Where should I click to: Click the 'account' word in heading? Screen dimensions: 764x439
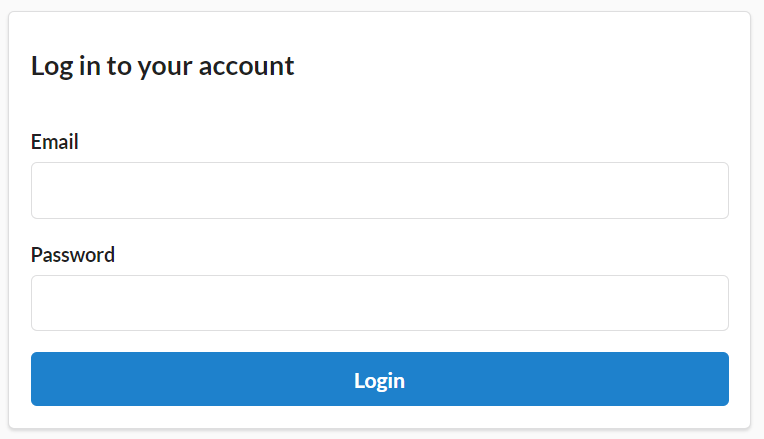[247, 66]
